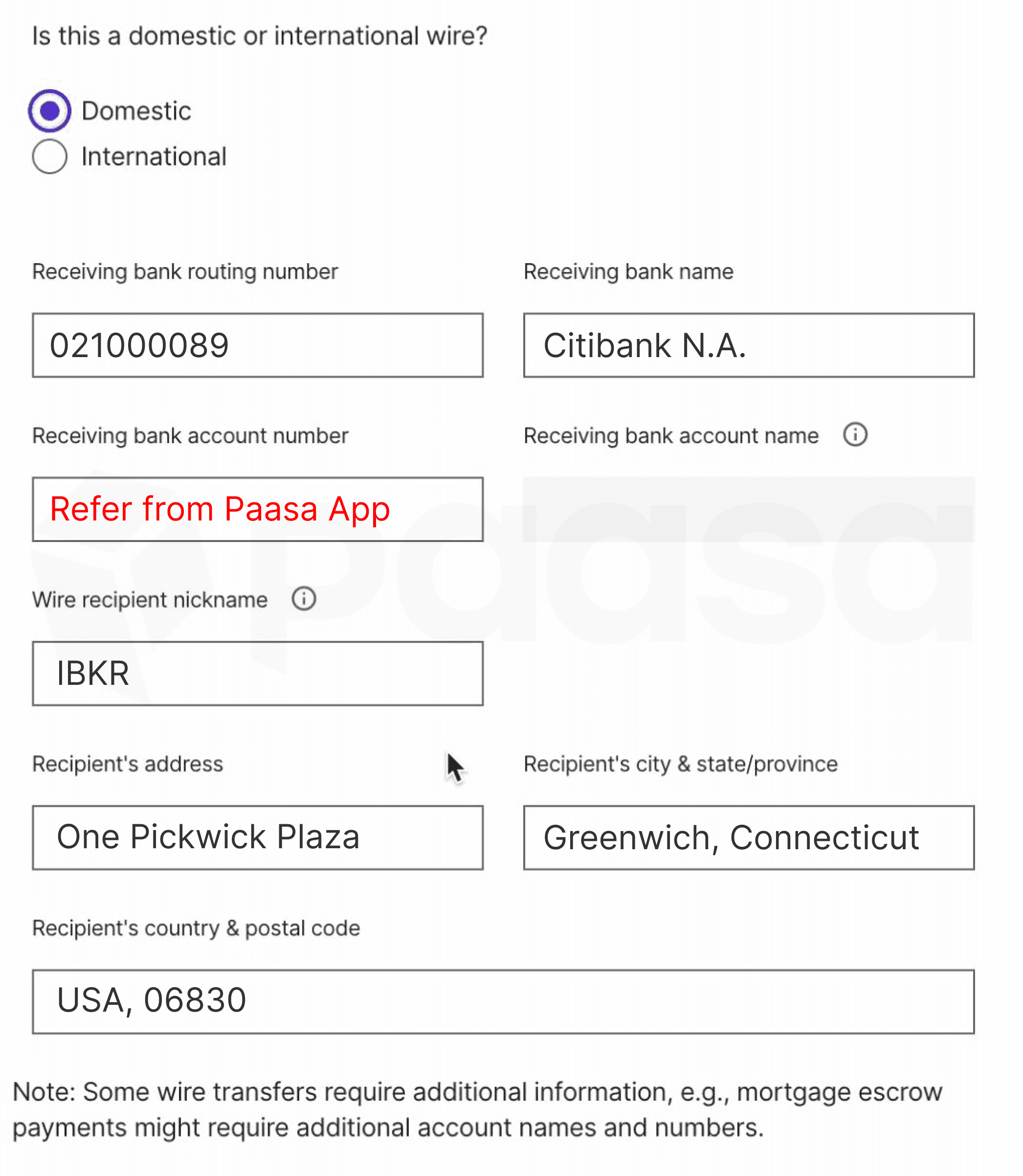Click the domestic or international wire question text
1023x1176 pixels.
click(x=260, y=36)
